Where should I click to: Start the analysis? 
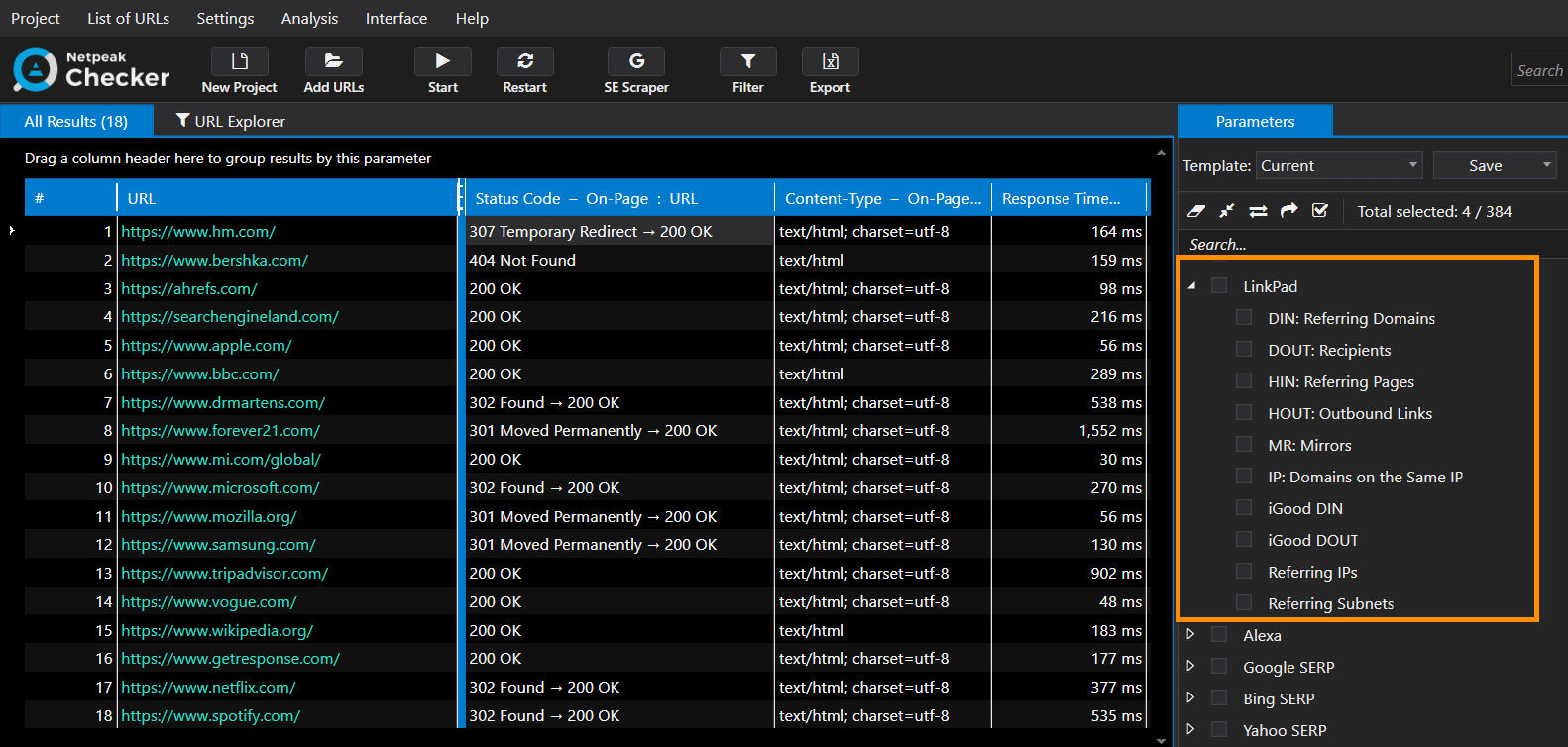[x=443, y=71]
